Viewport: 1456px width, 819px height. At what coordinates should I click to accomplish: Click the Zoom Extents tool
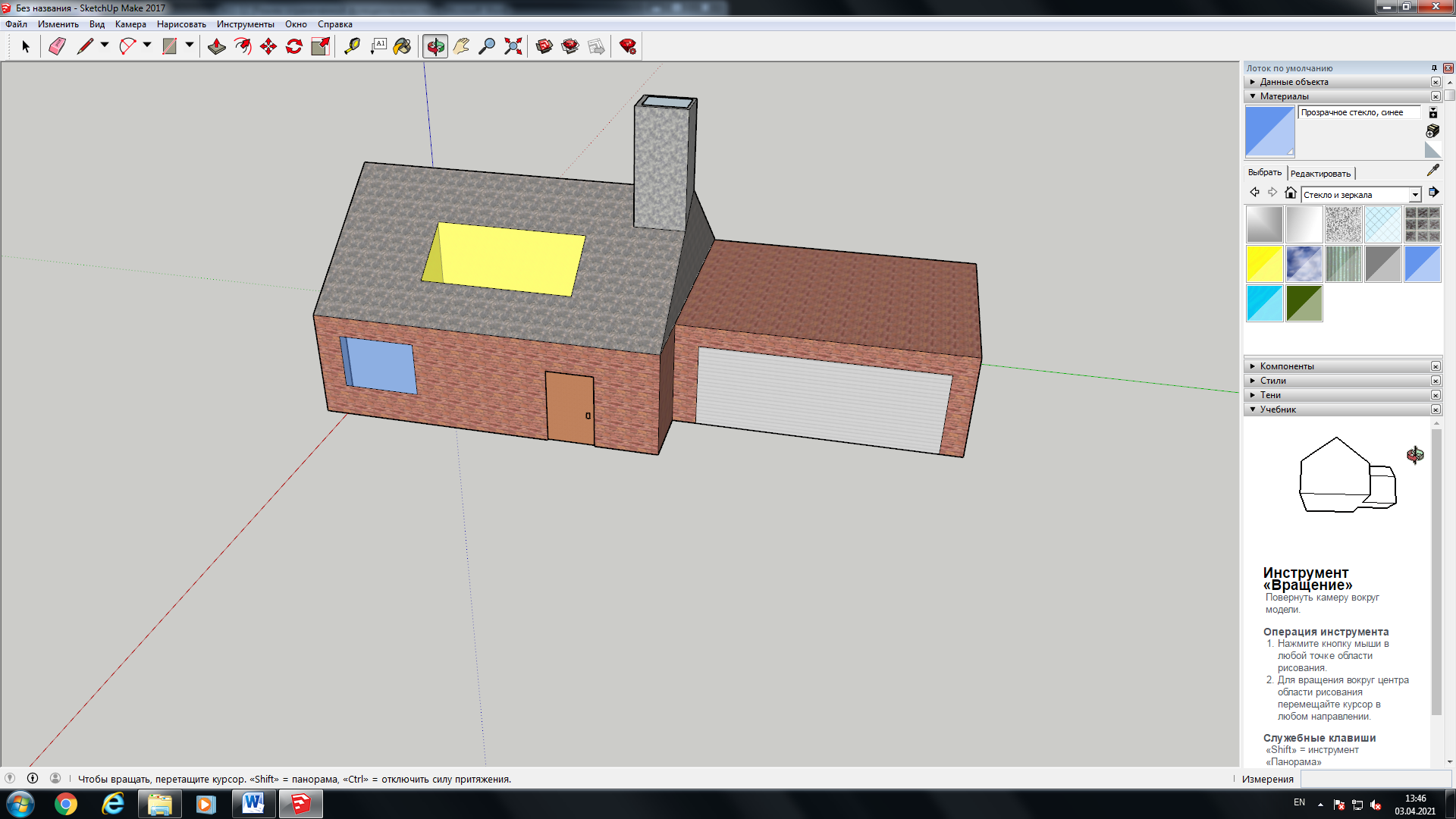tap(513, 47)
